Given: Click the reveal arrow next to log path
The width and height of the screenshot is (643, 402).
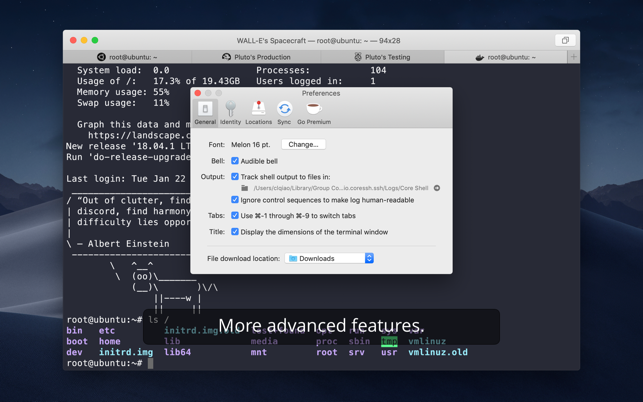Looking at the screenshot, I should pyautogui.click(x=437, y=188).
